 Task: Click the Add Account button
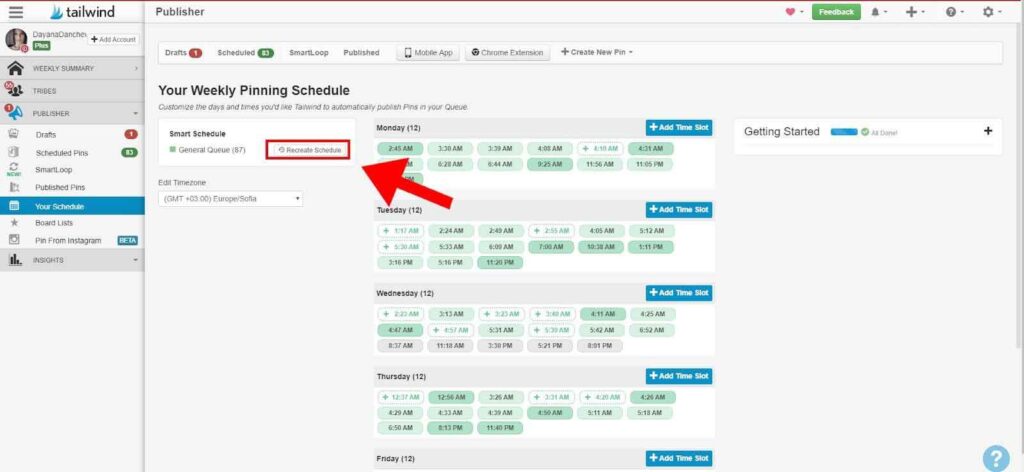click(114, 40)
